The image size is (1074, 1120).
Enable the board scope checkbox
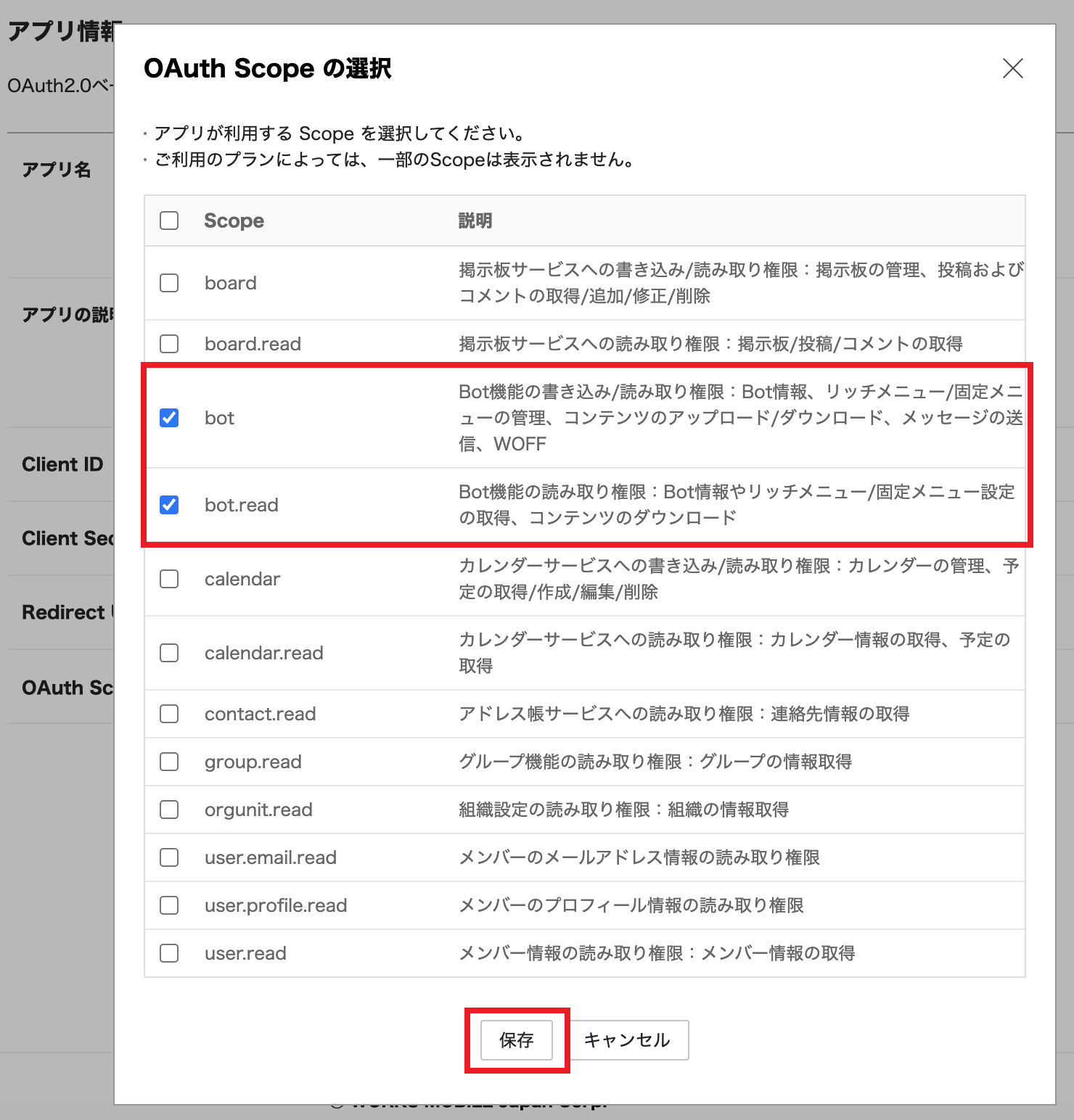[x=169, y=283]
